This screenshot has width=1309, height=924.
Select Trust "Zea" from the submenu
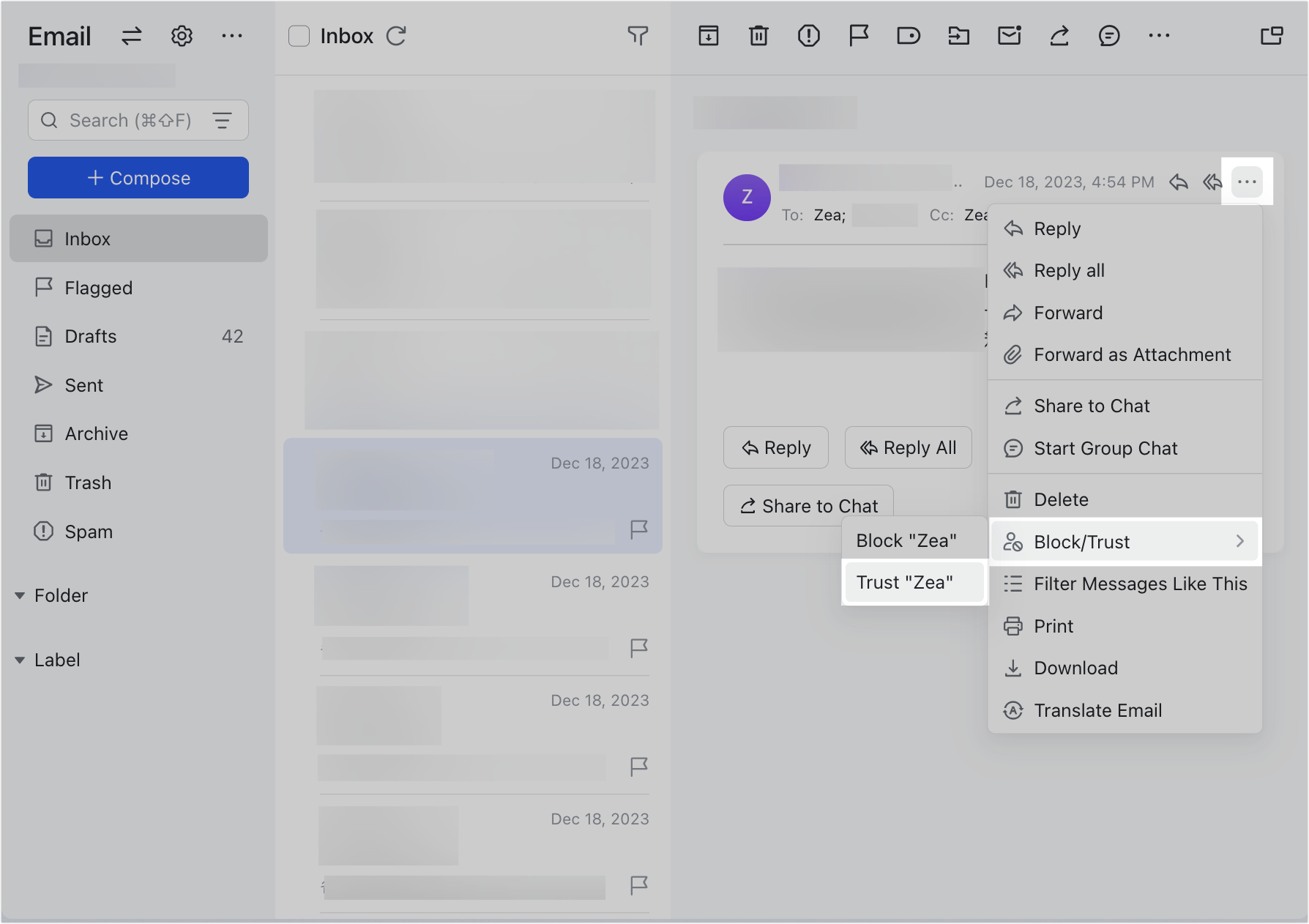point(905,583)
